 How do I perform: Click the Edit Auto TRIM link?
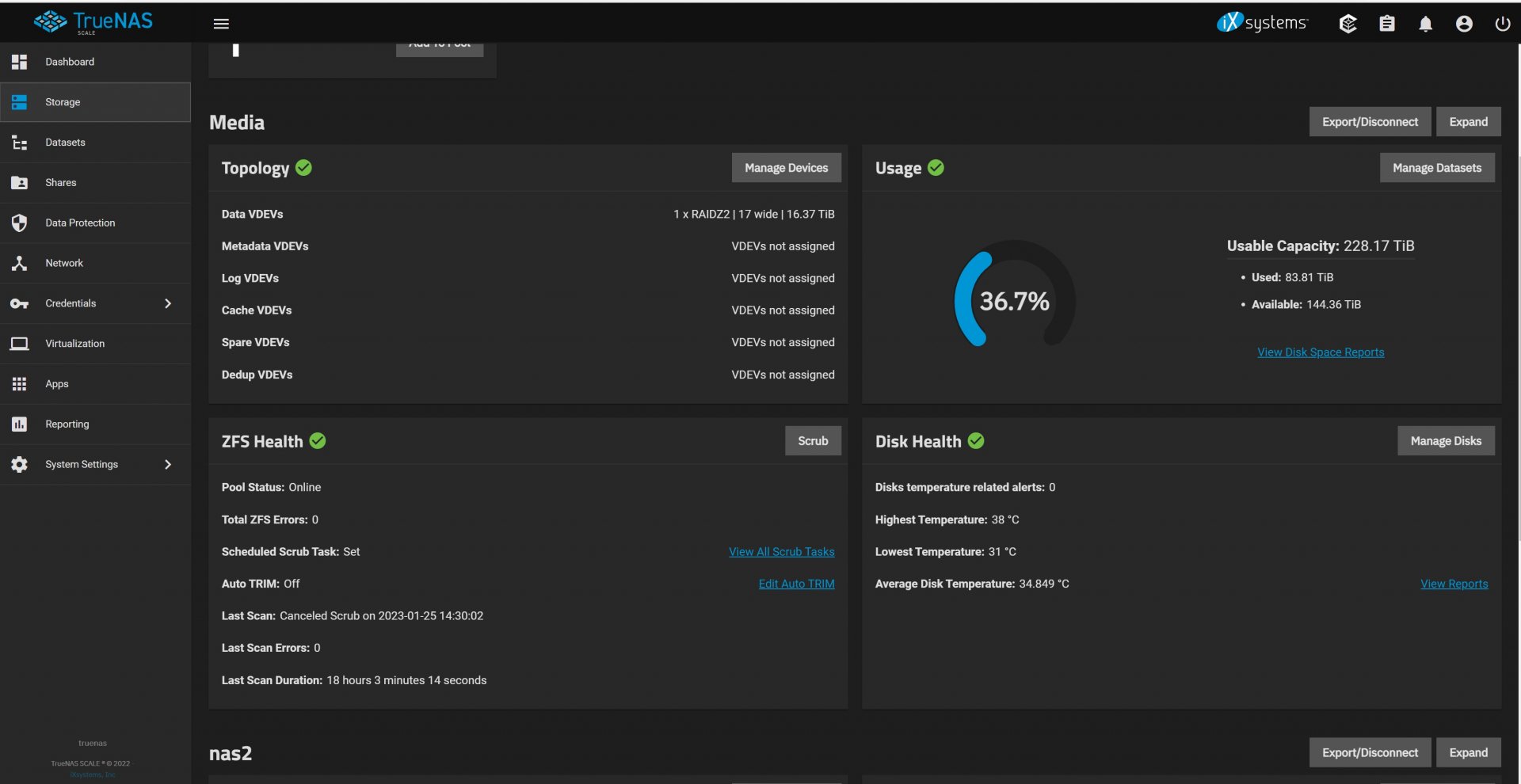pyautogui.click(x=796, y=584)
